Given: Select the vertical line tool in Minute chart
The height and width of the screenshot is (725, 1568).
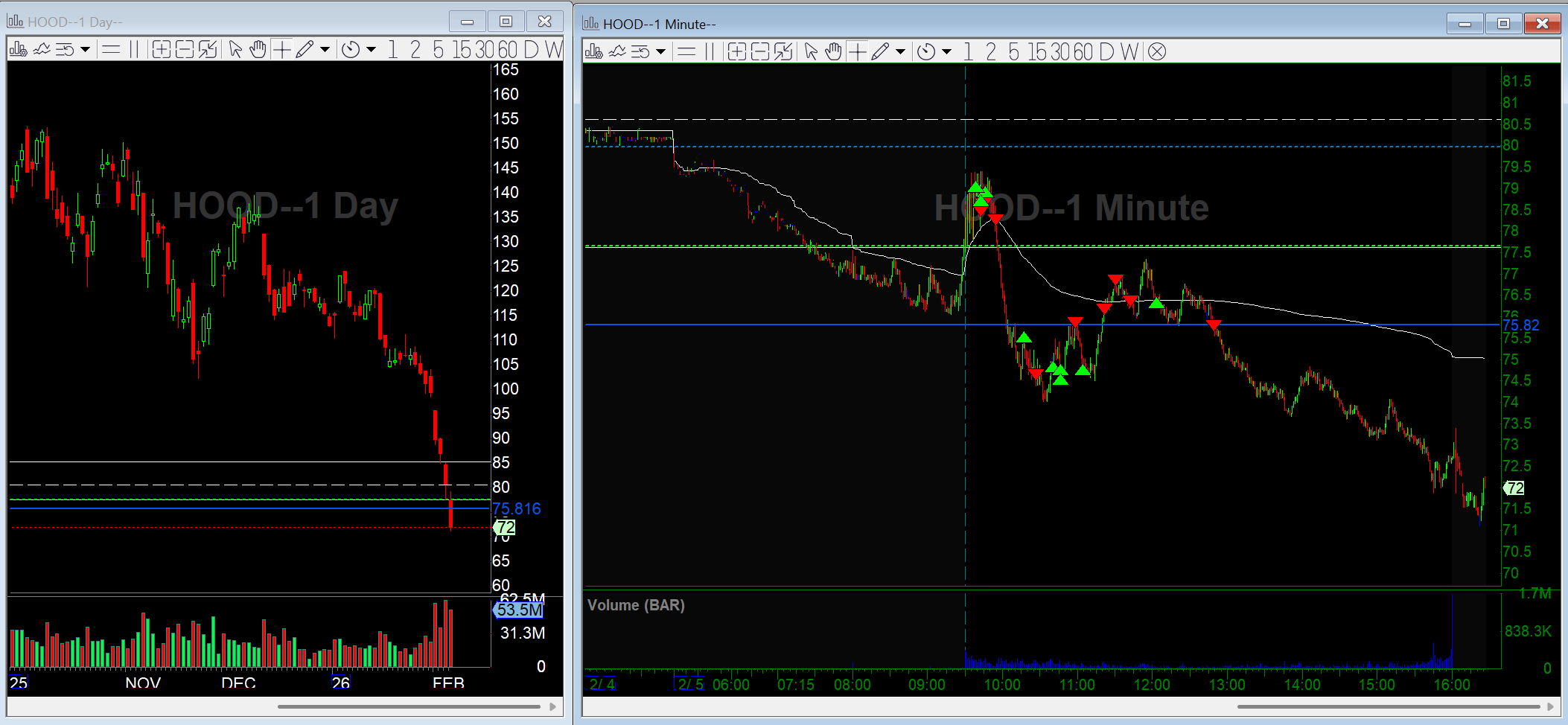Looking at the screenshot, I should point(710,51).
